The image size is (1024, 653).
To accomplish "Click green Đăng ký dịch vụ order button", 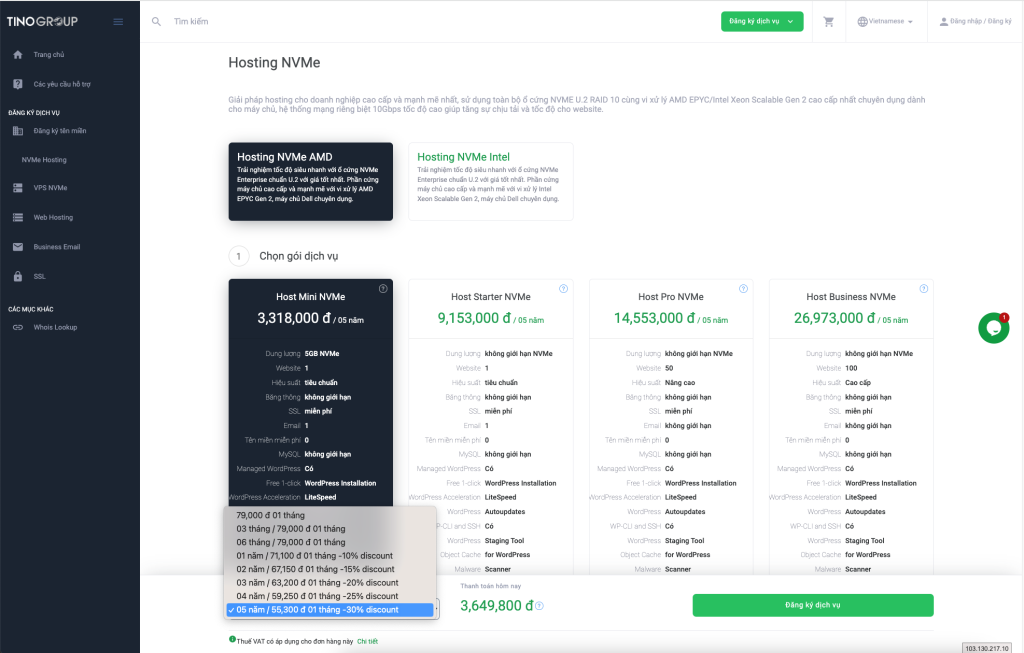I will click(813, 605).
